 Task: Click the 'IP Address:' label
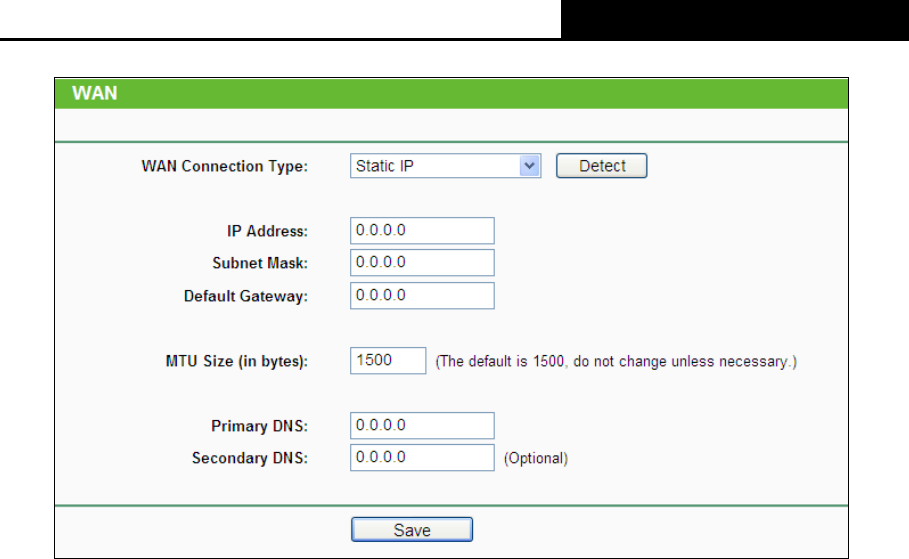point(267,231)
